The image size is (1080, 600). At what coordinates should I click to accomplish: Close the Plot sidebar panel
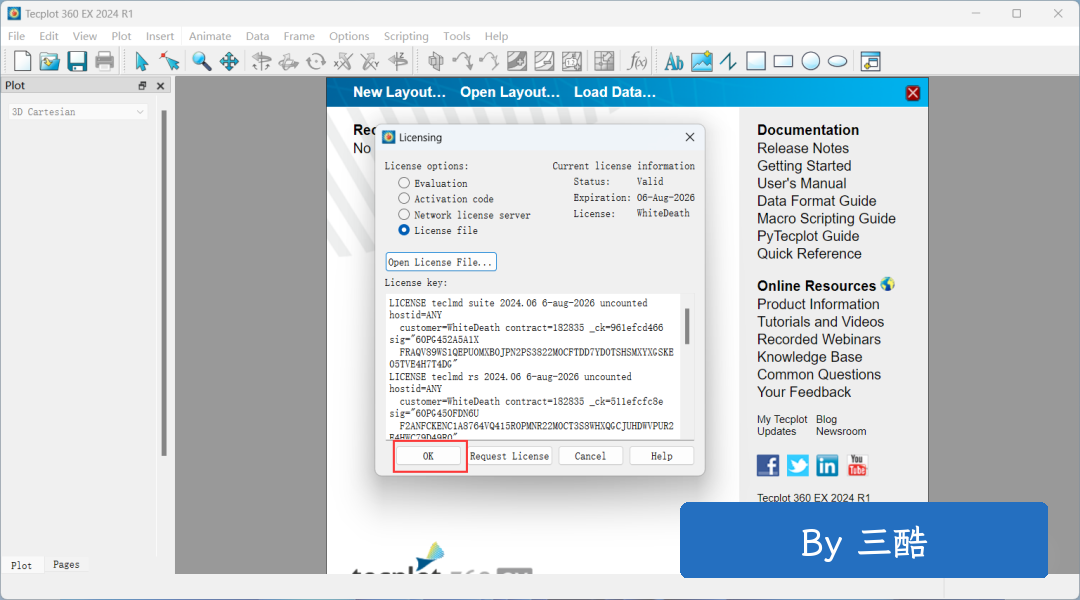pos(160,85)
